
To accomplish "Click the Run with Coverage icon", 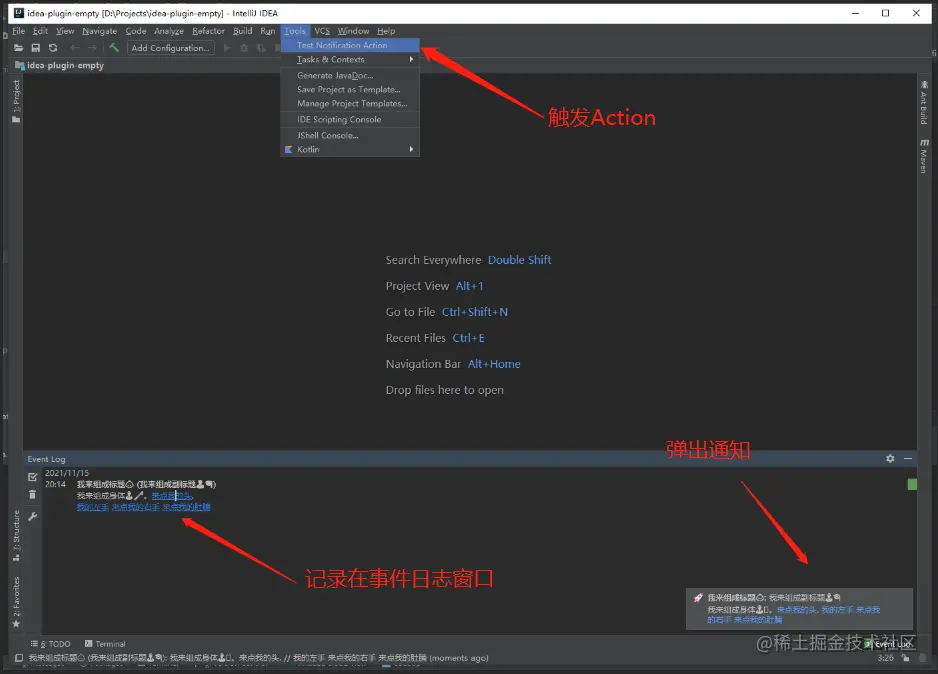I will click(x=261, y=48).
